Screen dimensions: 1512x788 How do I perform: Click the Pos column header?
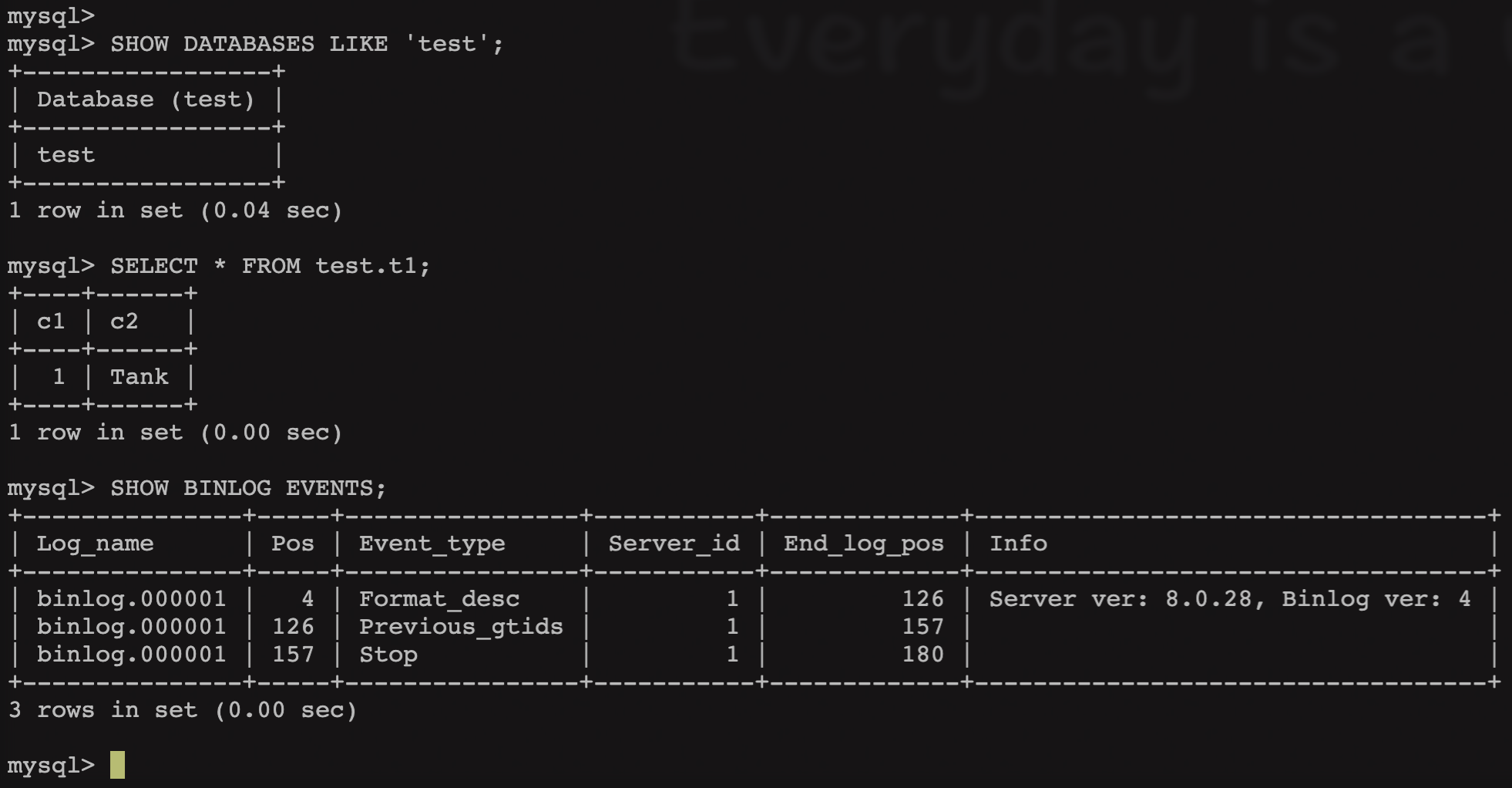(293, 544)
